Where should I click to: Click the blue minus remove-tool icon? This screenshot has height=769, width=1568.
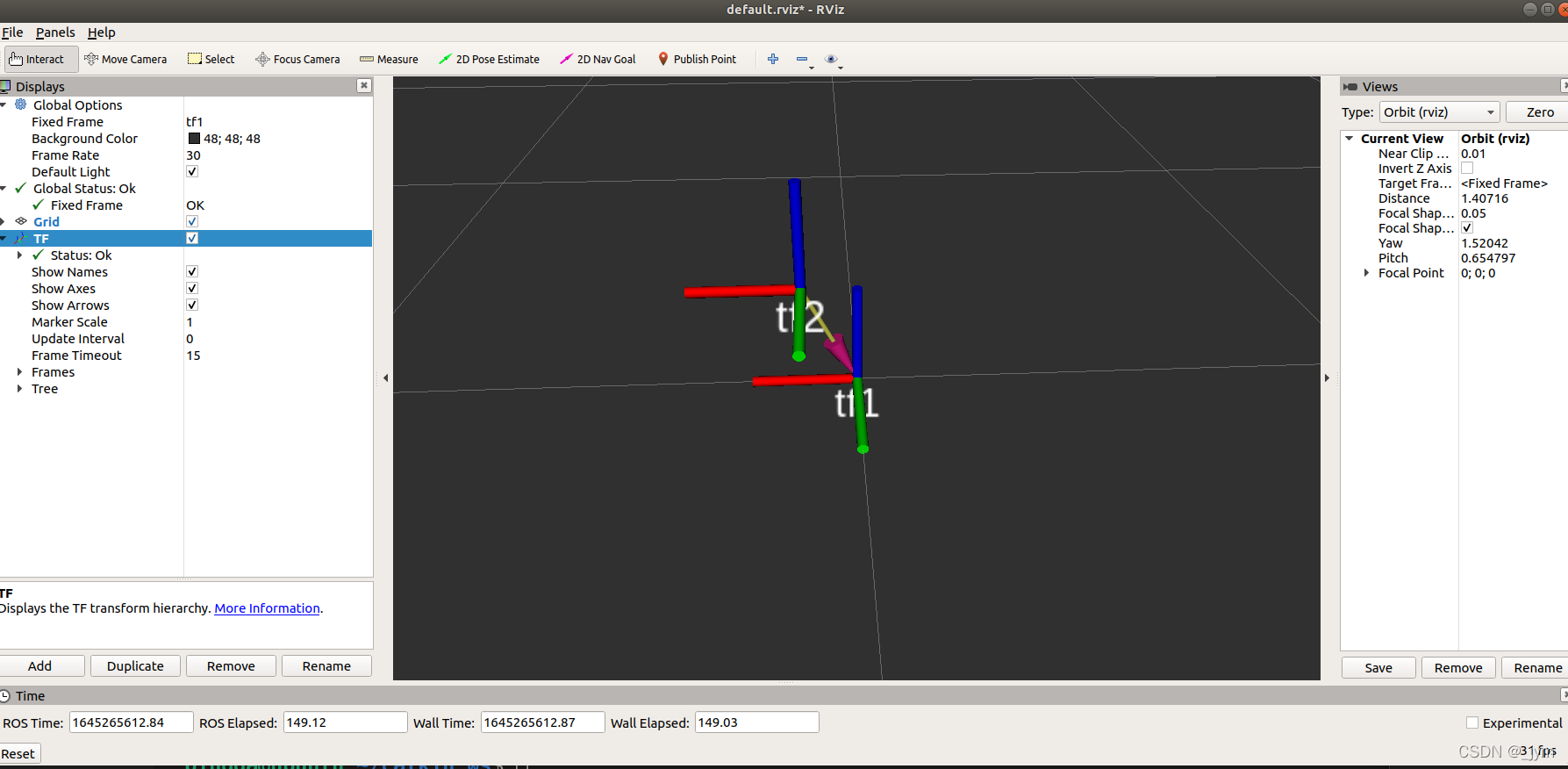point(802,59)
